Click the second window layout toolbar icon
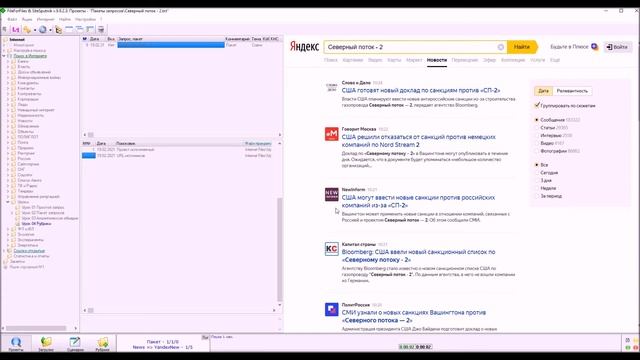This screenshot has height=360, width=640. pos(80,29)
